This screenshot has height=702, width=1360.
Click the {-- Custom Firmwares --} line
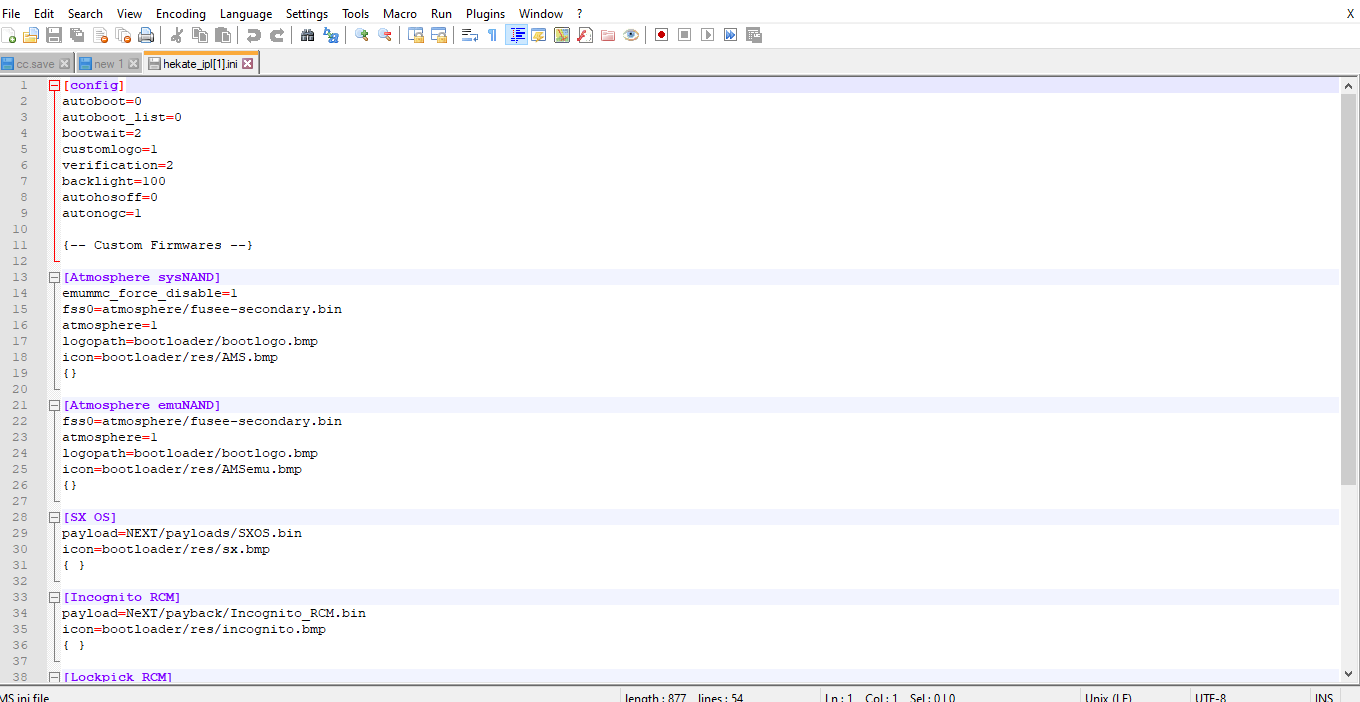(x=158, y=245)
